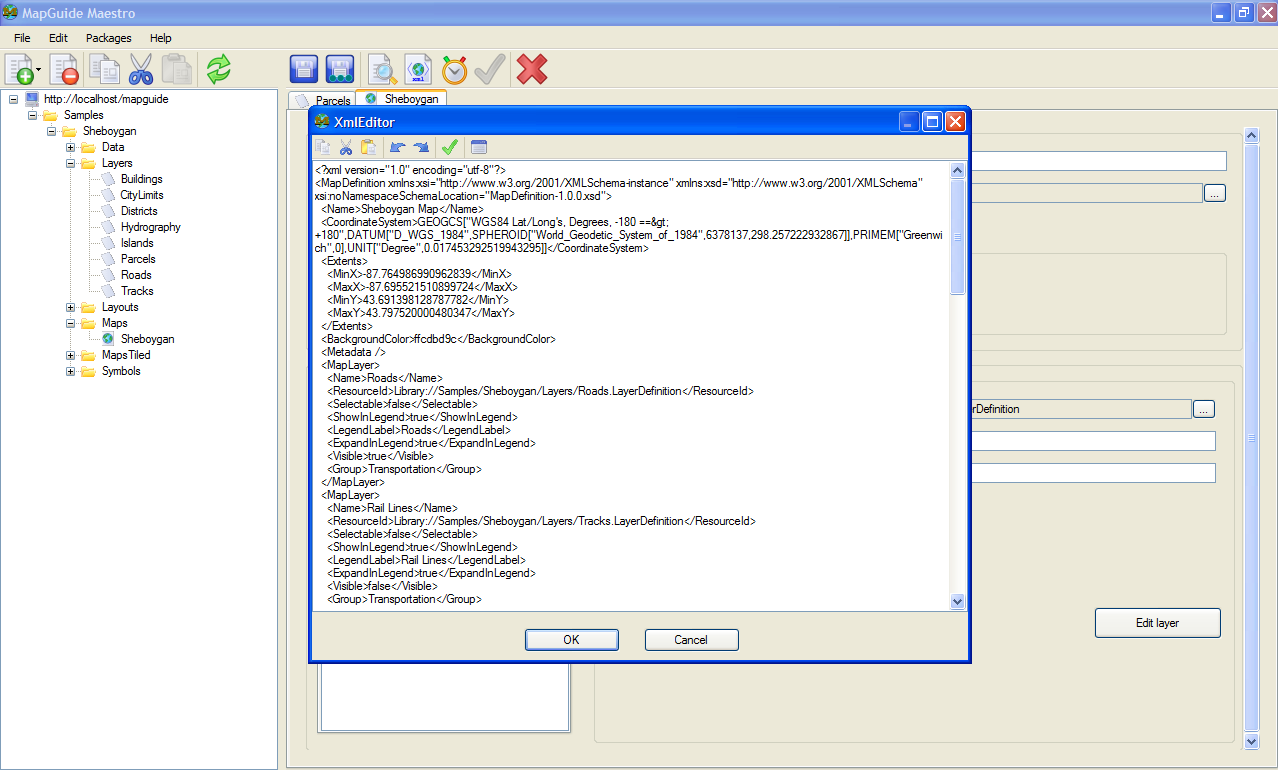
Task: Select the Buildings layer in tree
Action: tap(142, 179)
